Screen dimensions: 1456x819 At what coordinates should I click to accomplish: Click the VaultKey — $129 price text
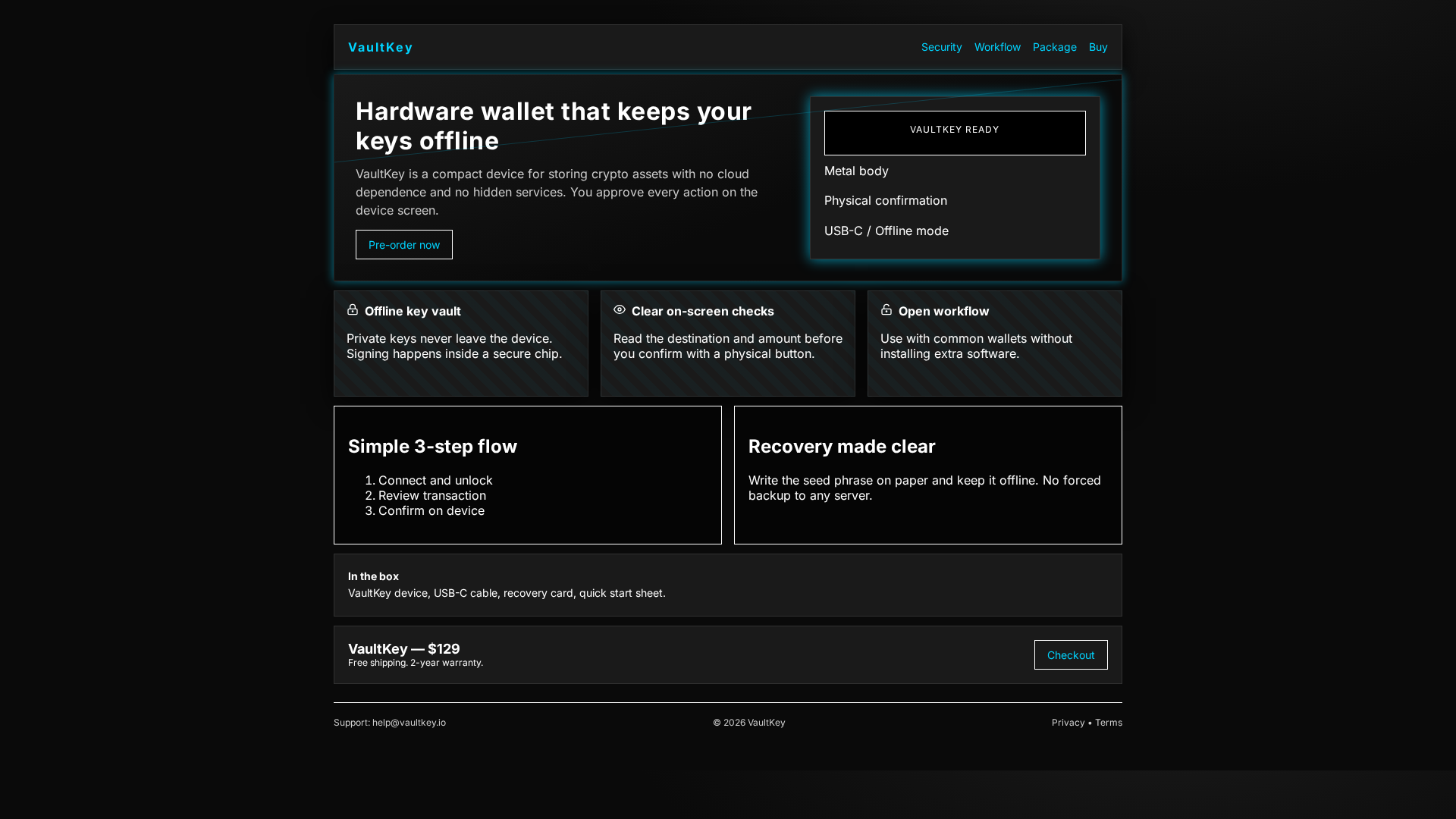coord(403,649)
